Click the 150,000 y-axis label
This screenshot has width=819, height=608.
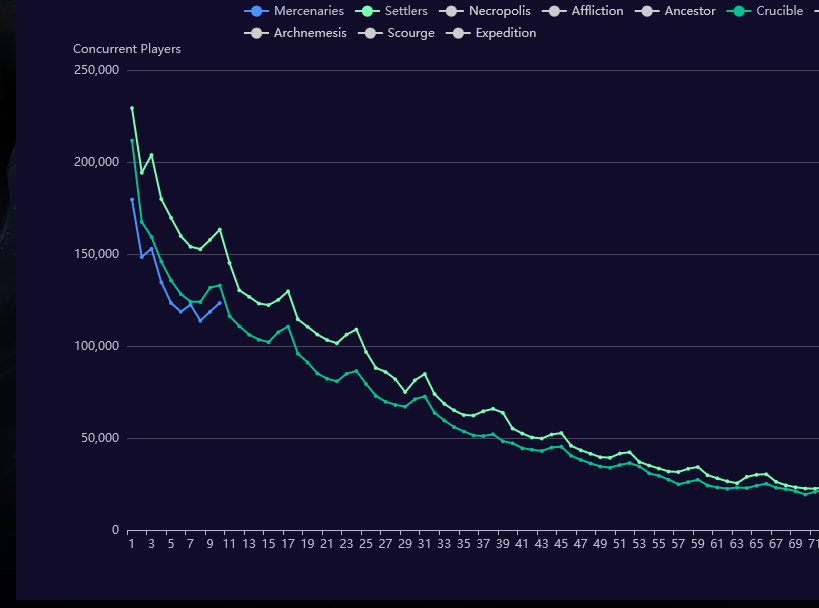[x=97, y=254]
